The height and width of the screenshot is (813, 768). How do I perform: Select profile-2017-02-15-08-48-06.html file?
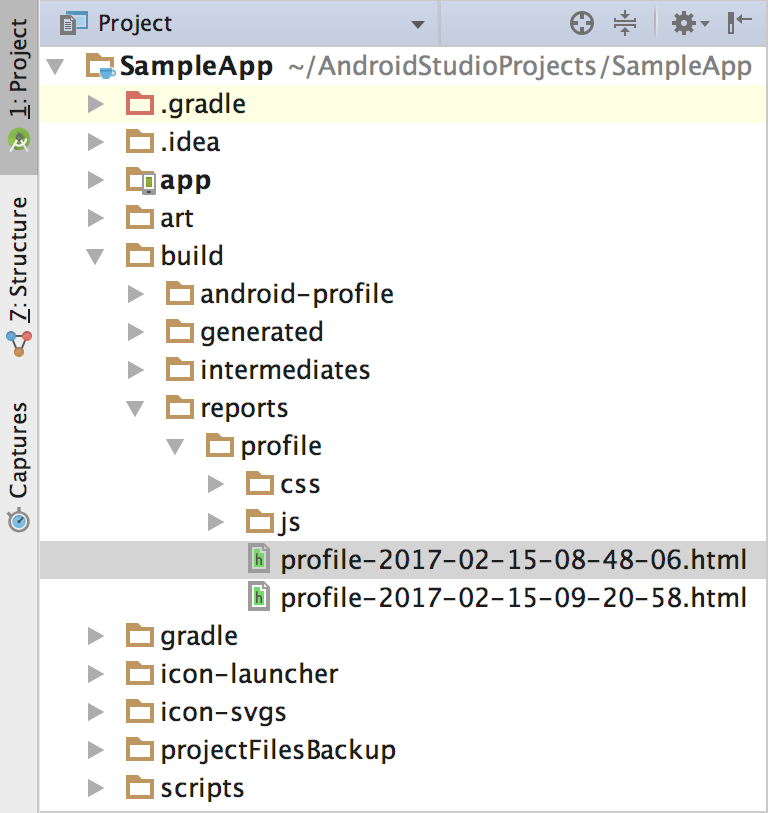[513, 560]
